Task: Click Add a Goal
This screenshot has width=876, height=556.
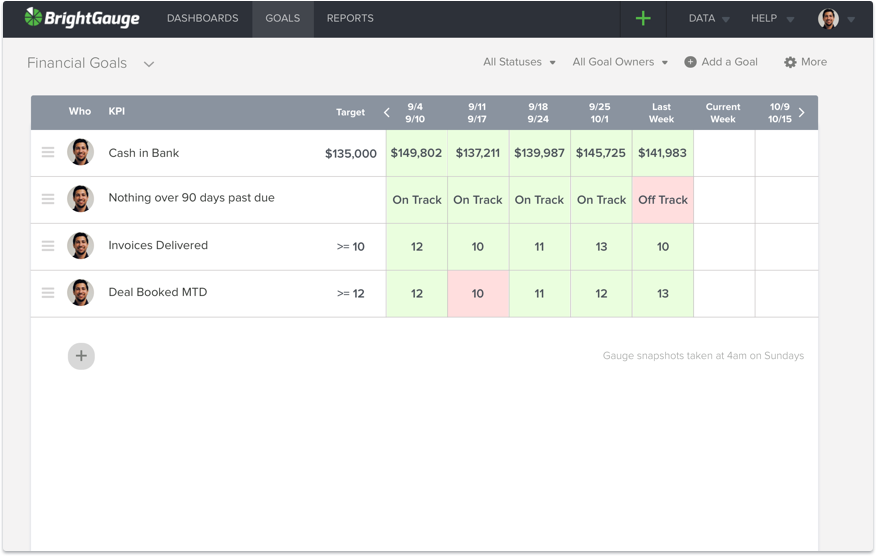Action: [x=721, y=62]
